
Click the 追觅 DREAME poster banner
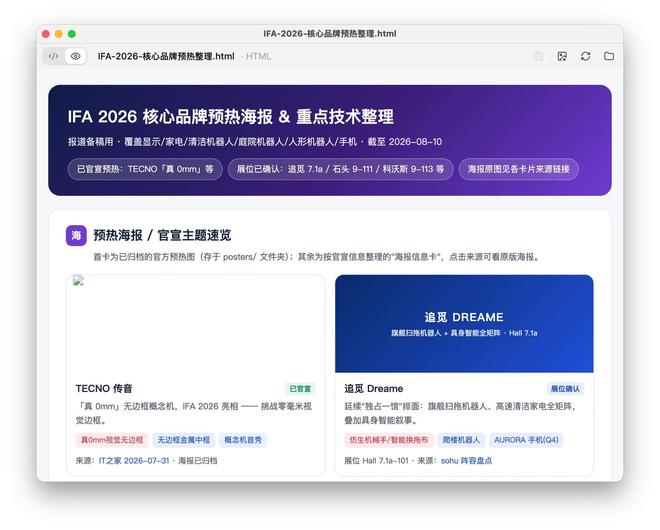[464, 324]
